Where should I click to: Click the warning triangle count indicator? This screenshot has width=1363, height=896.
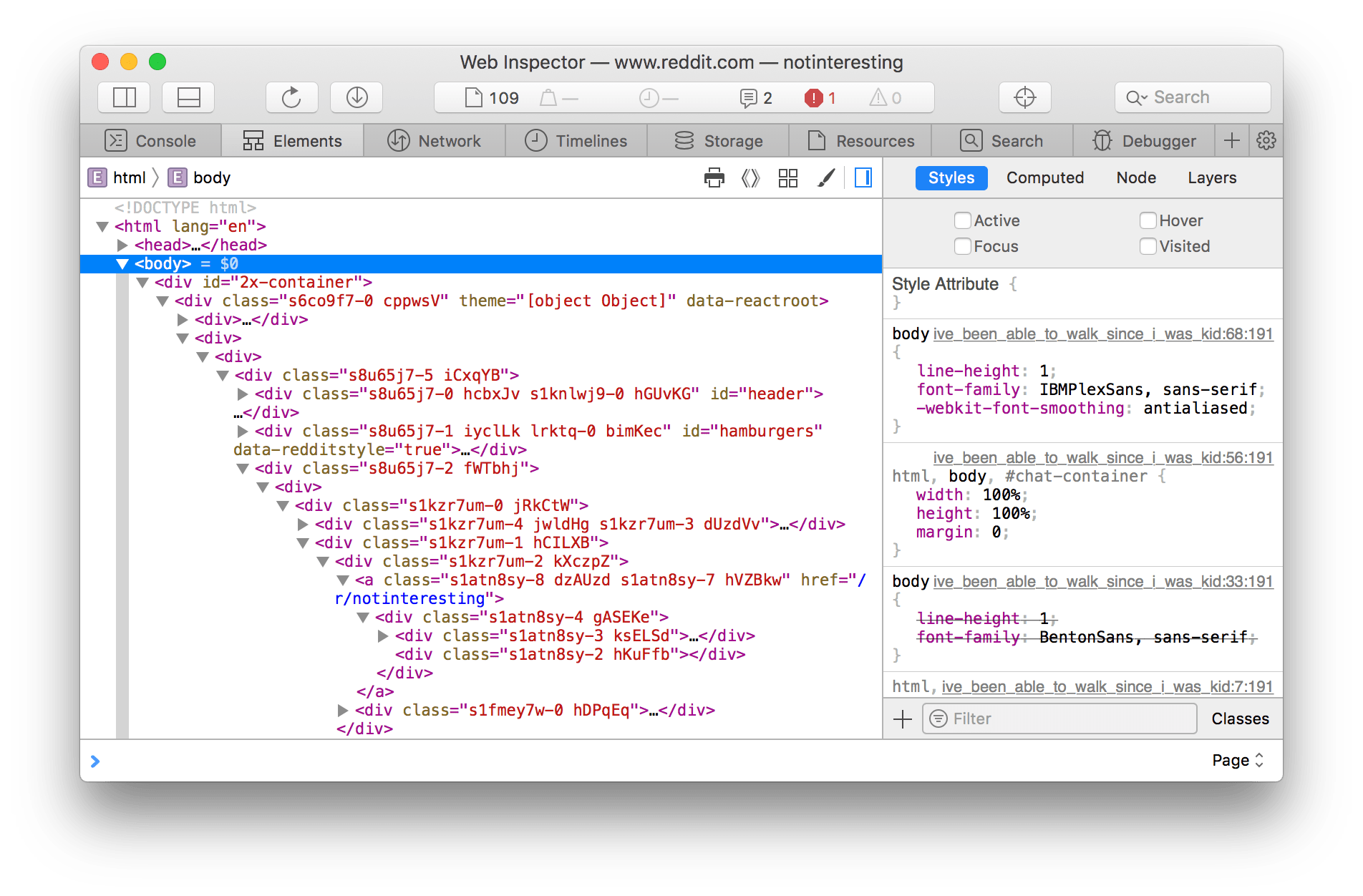tap(886, 98)
